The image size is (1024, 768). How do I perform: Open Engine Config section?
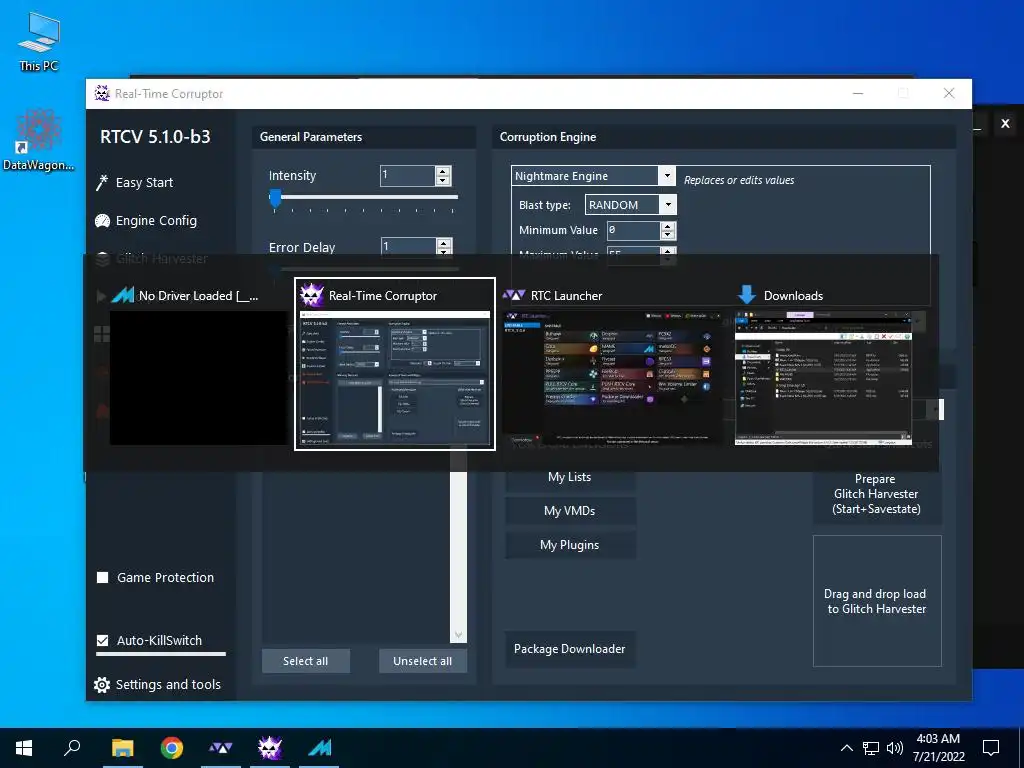click(x=156, y=221)
